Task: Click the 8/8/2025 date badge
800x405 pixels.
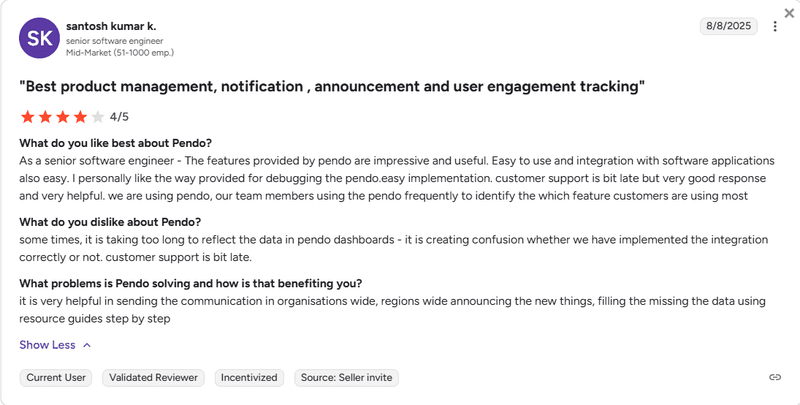Action: [729, 27]
